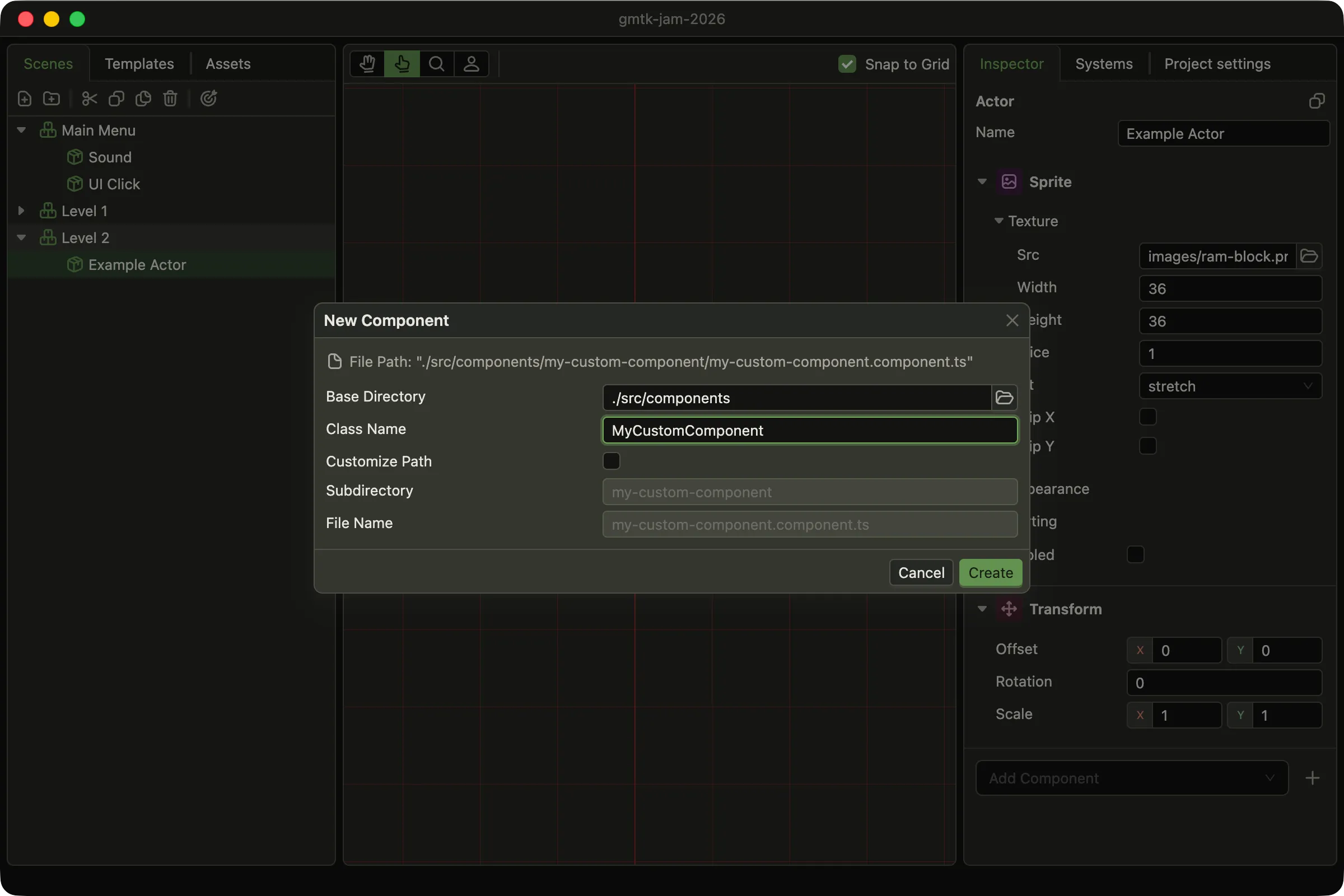Collapse the Transform section
Image resolution: width=1344 pixels, height=896 pixels.
982,609
